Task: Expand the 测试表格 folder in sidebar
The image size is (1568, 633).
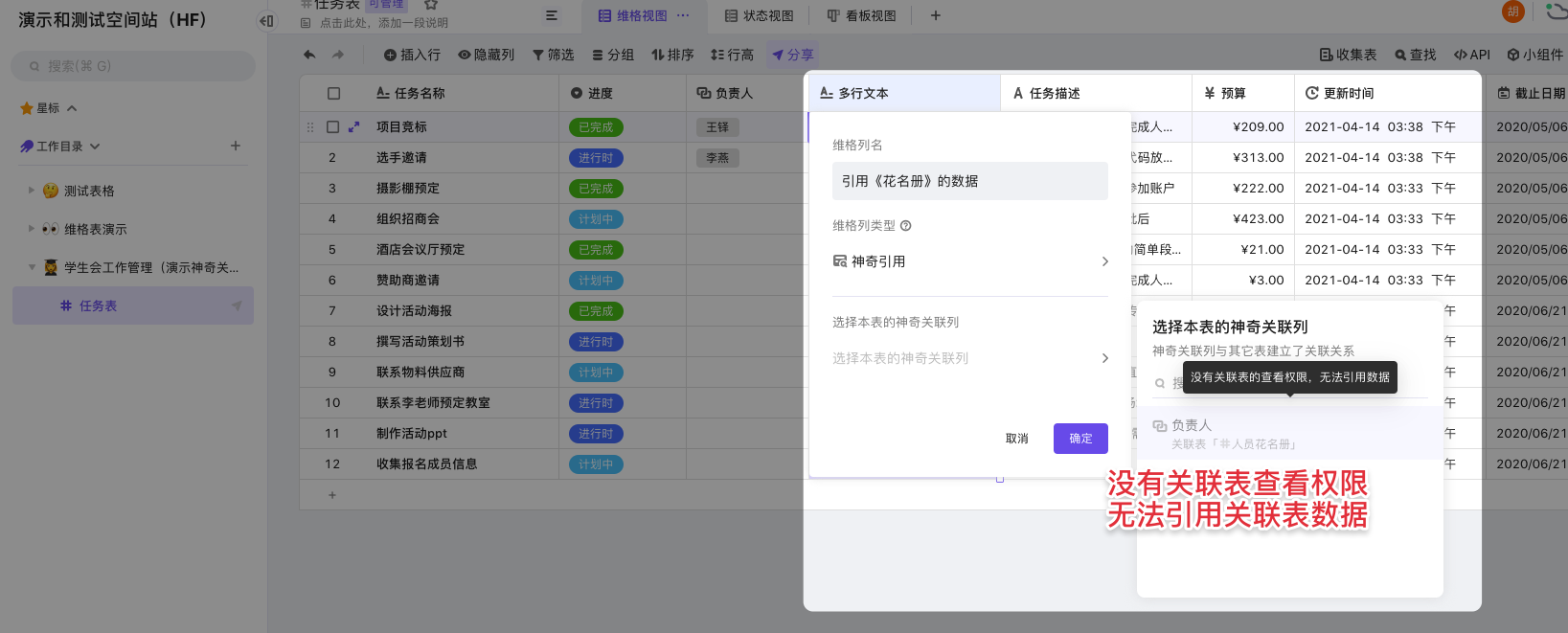Action: point(32,191)
